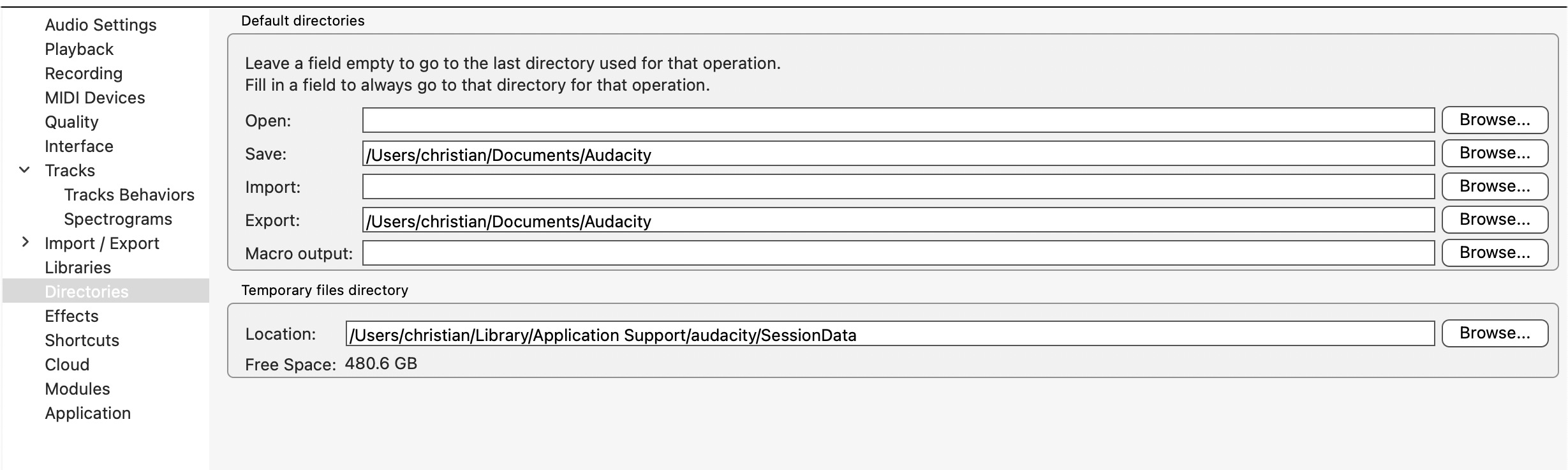Click the temporary files Location field

[889, 333]
